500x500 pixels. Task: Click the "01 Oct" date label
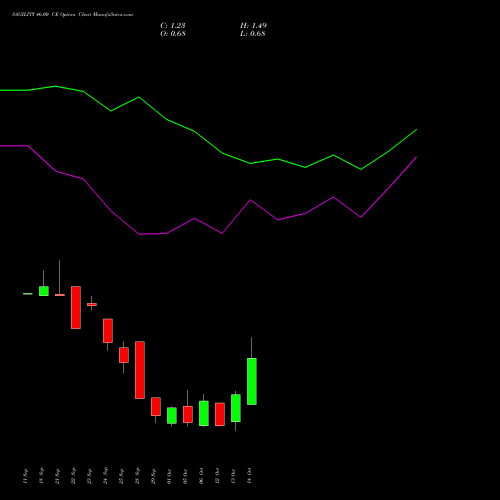(x=169, y=476)
